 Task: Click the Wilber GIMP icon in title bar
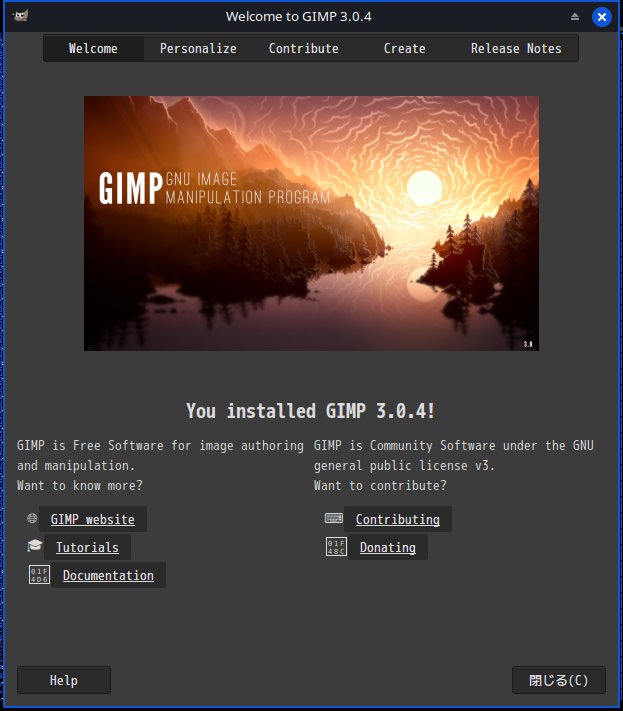tap(20, 16)
